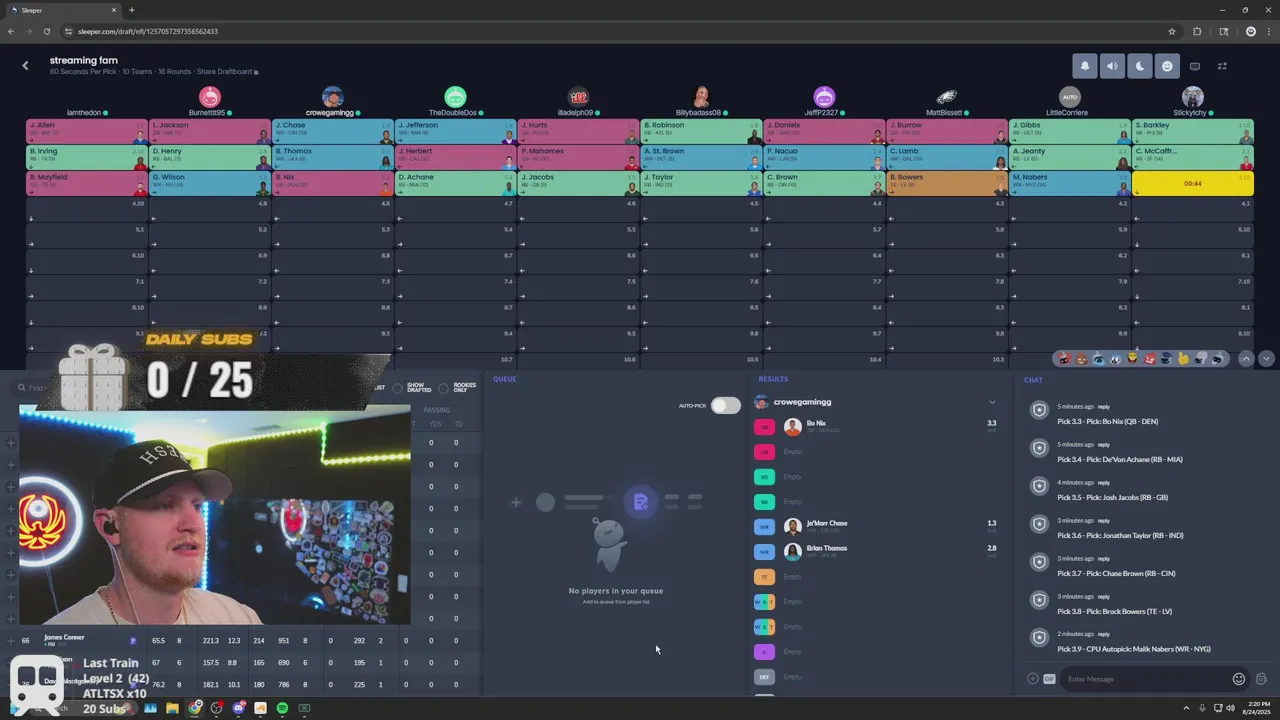Click the 00:44 on-the-clock pick cell
Image resolution: width=1280 pixels, height=720 pixels.
click(x=1192, y=183)
